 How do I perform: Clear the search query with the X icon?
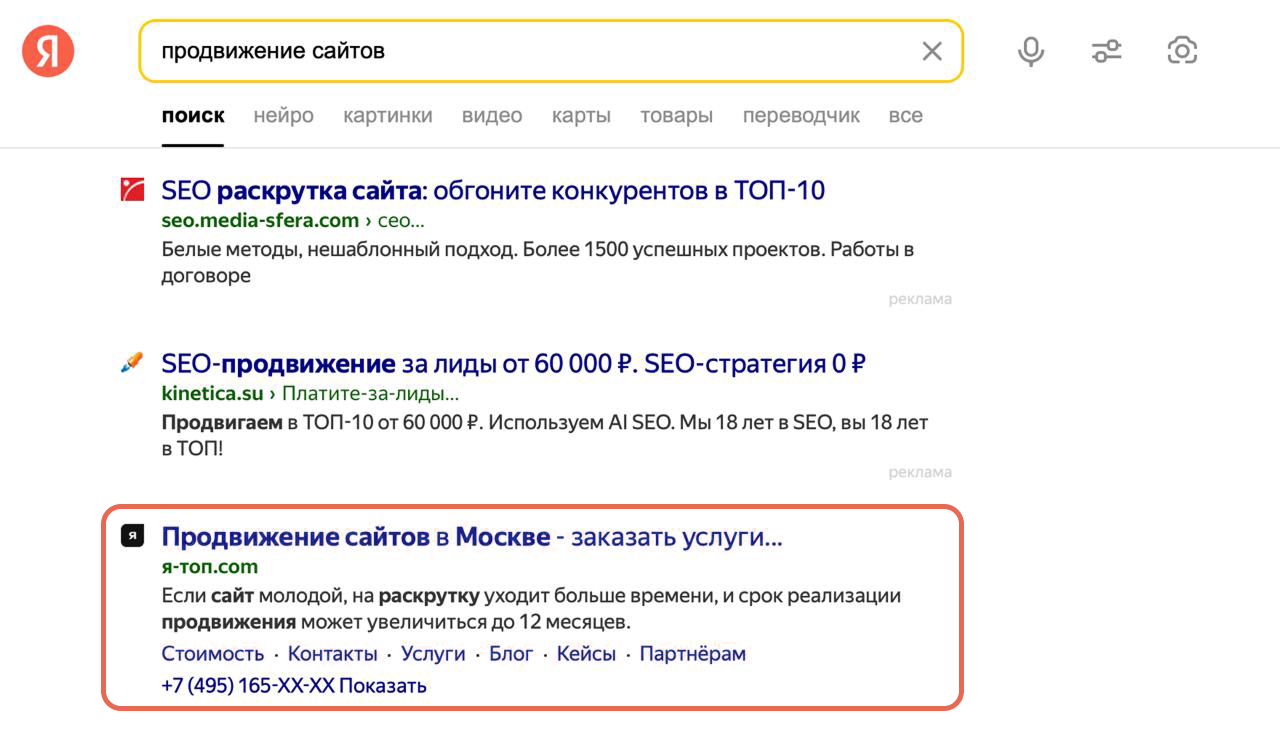pos(931,51)
